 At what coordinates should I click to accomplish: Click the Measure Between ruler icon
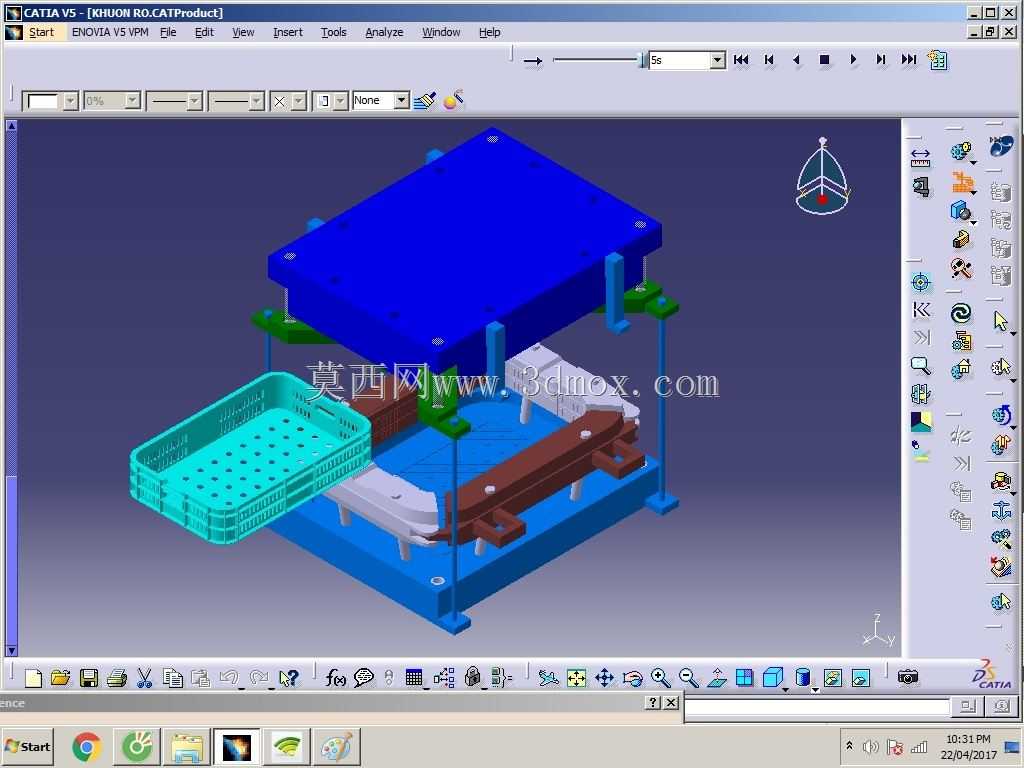click(920, 157)
